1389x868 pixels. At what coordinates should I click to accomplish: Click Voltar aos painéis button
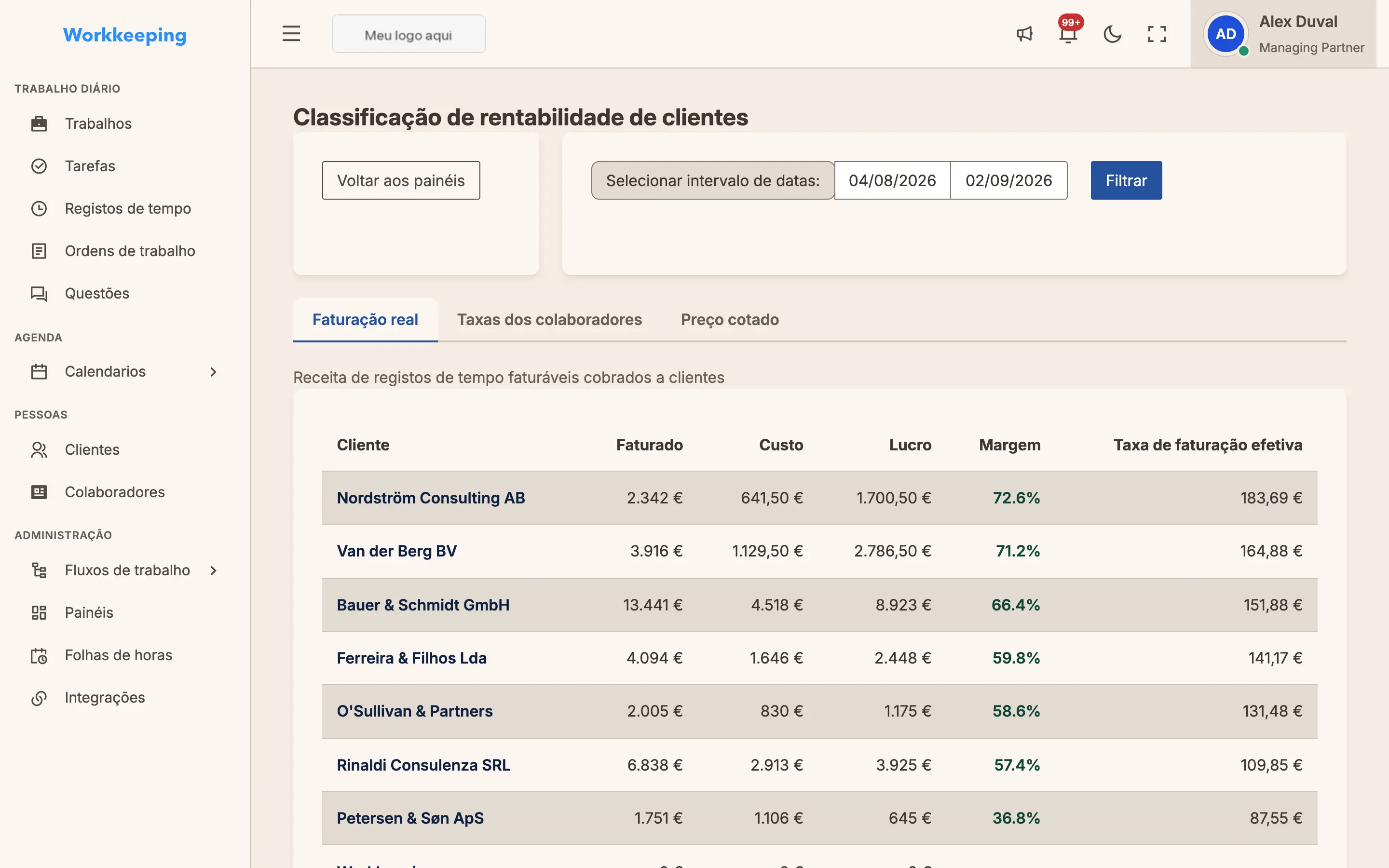point(401,180)
